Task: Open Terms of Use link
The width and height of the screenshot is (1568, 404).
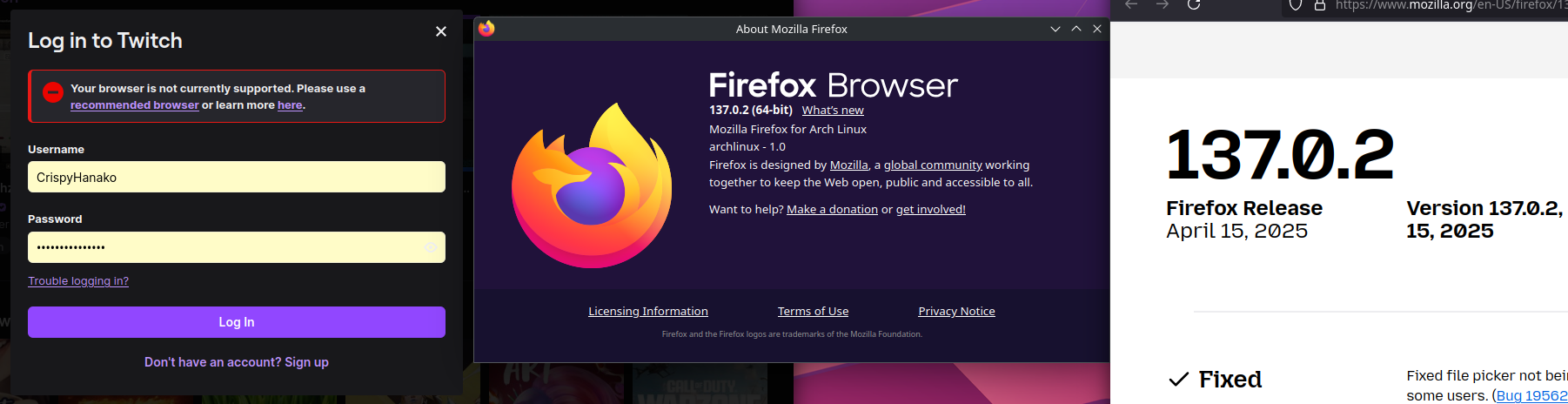Action: [x=813, y=311]
